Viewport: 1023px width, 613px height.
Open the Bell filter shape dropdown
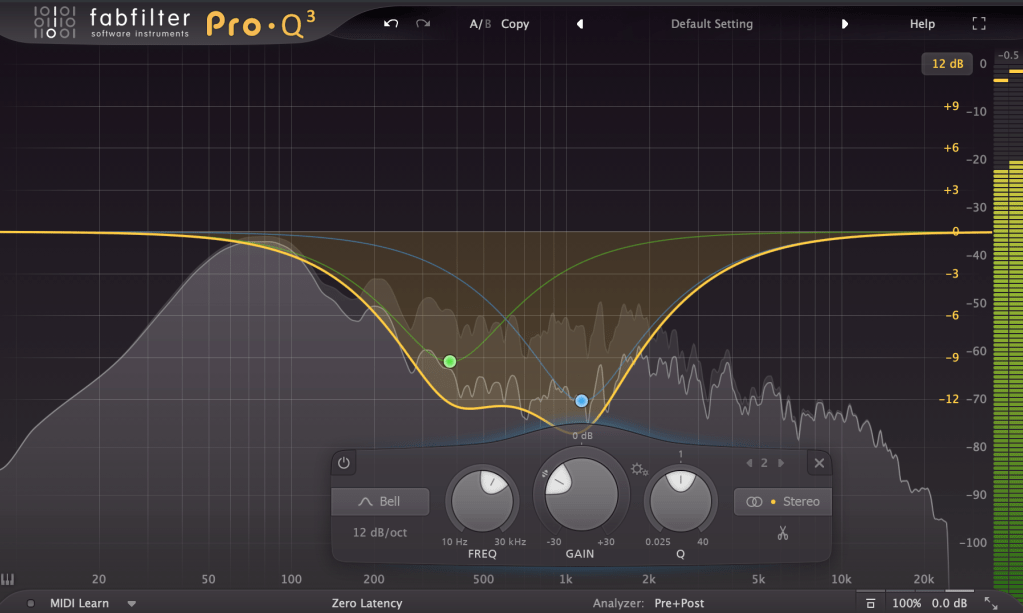[380, 502]
